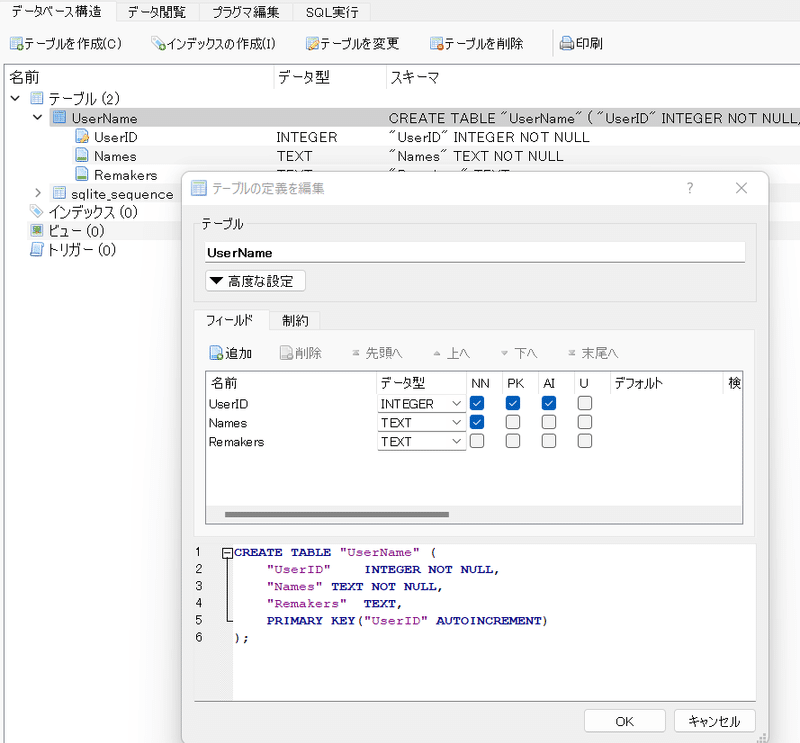Switch to the SQL実行 tab
This screenshot has width=800, height=743.
[x=330, y=10]
